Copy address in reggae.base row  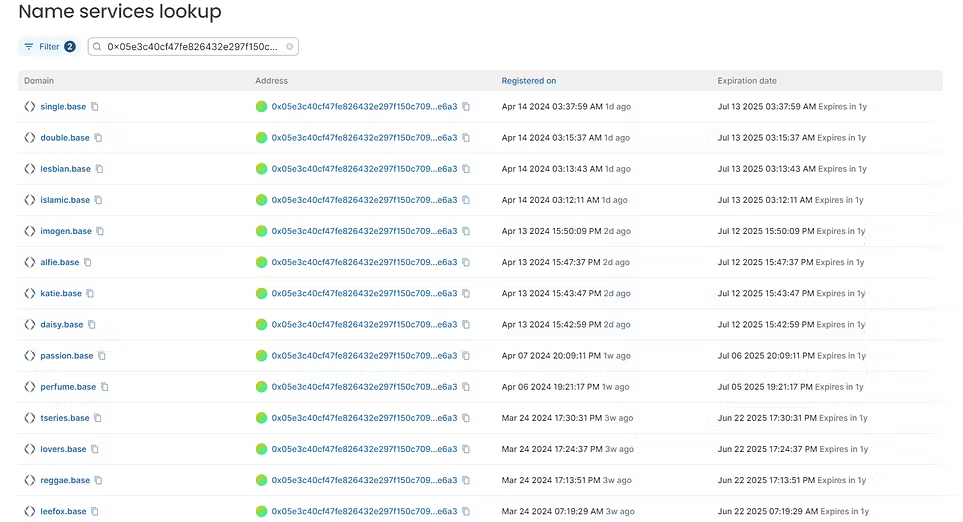466,480
